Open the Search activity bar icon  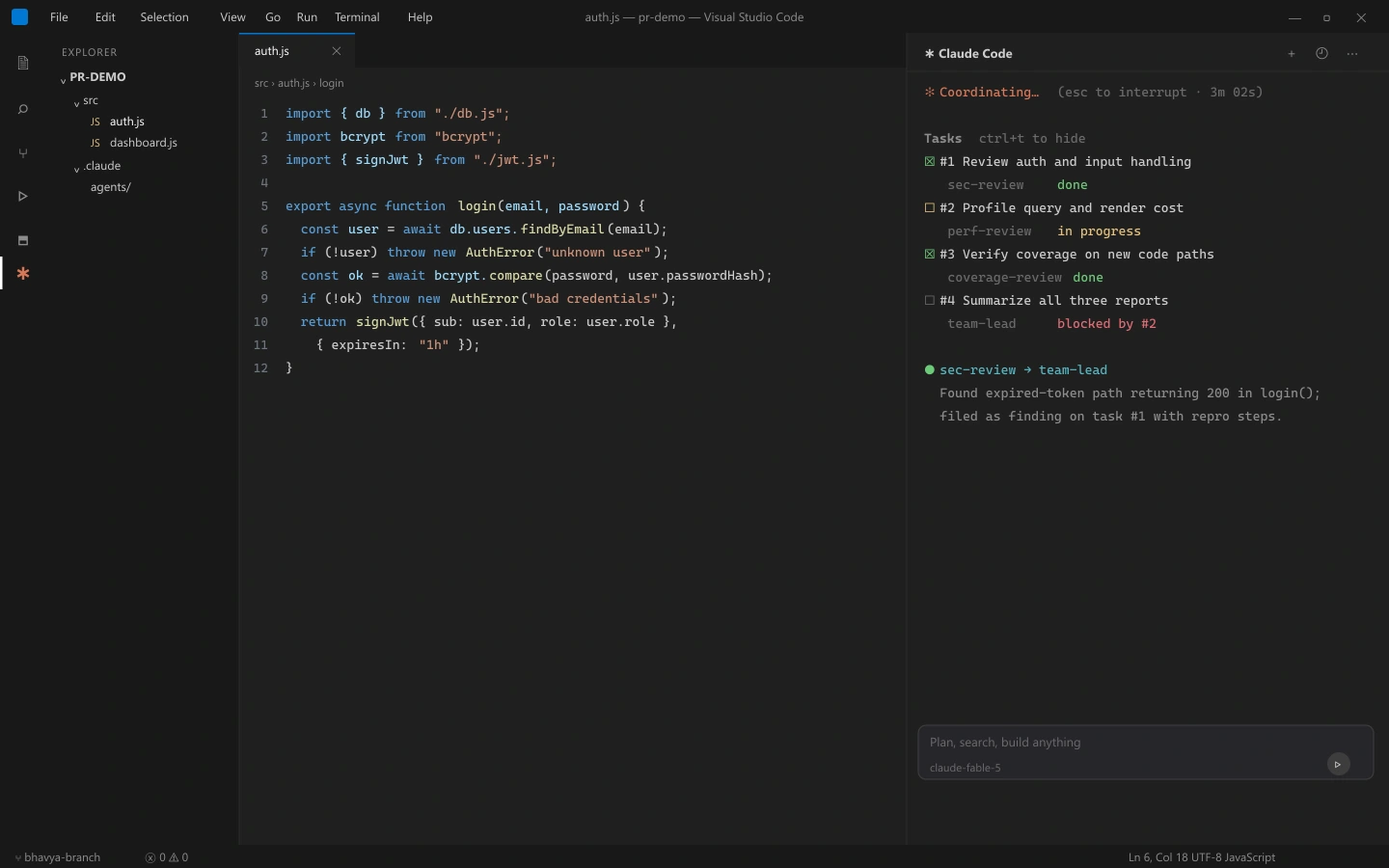pos(23,109)
